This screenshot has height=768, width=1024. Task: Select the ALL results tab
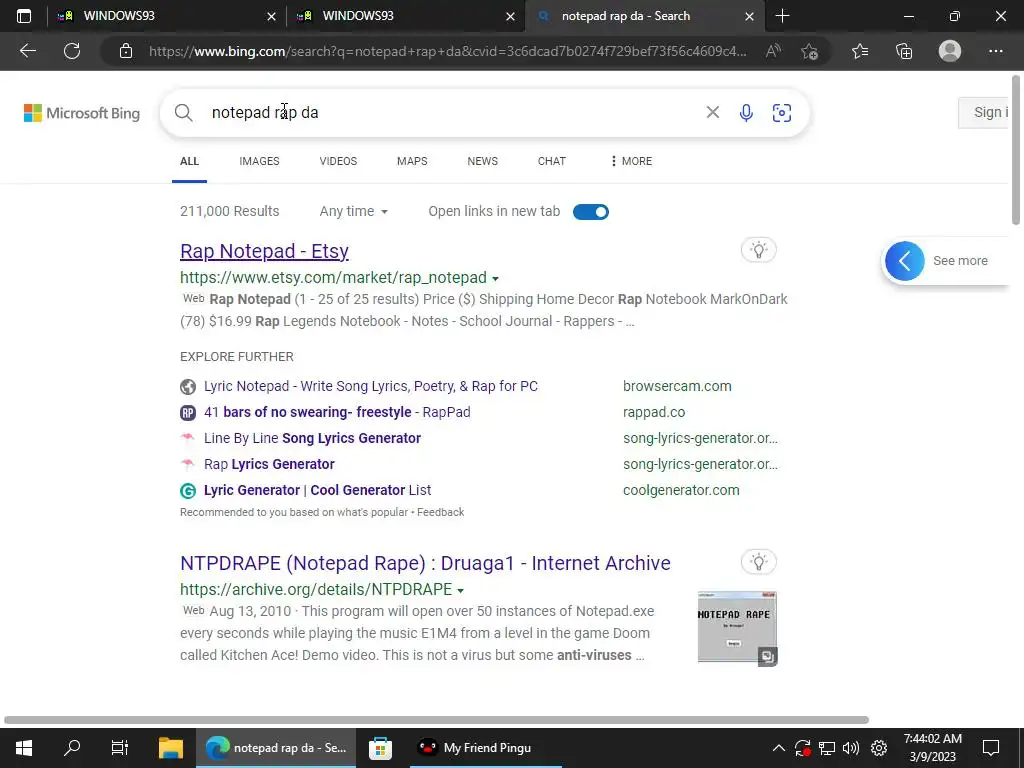click(189, 161)
